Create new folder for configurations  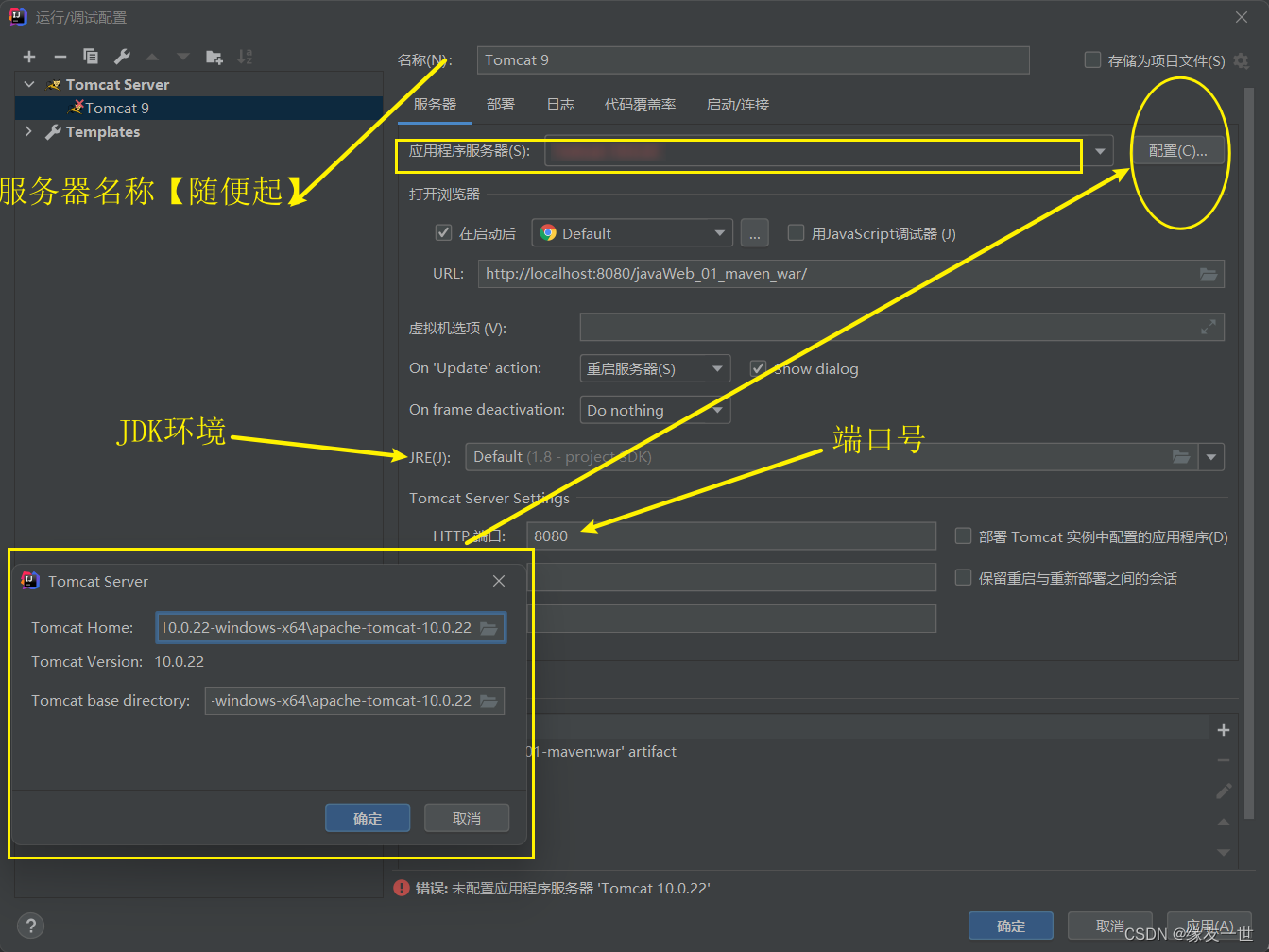point(214,57)
